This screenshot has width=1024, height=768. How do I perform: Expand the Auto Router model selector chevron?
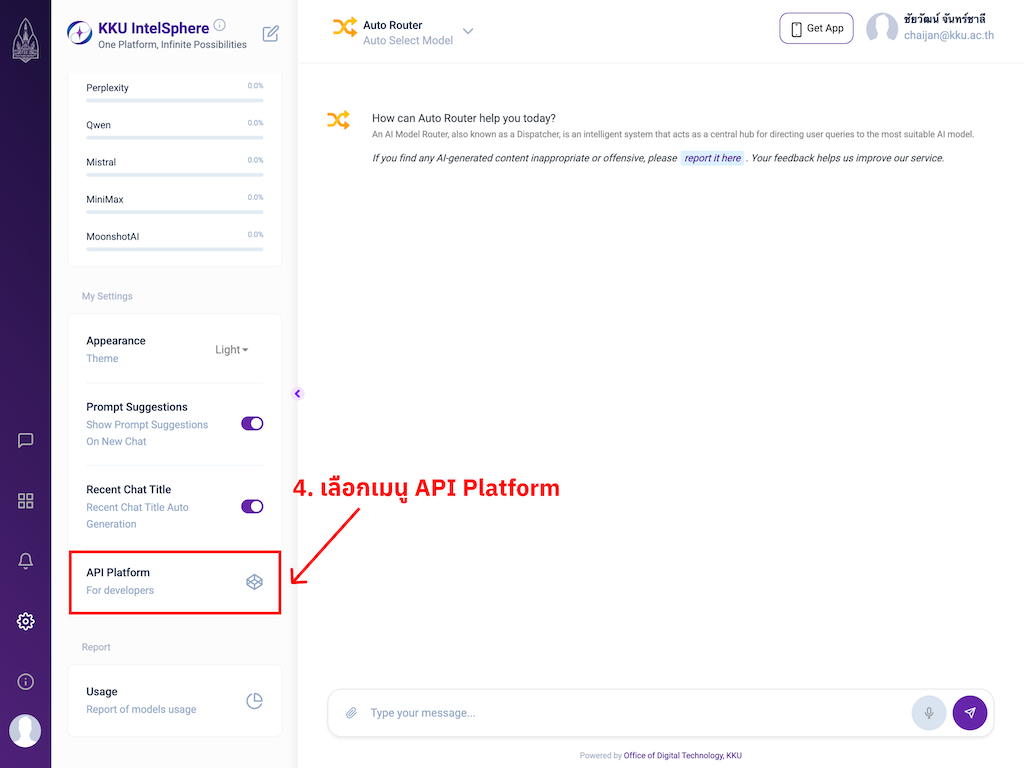pos(468,31)
